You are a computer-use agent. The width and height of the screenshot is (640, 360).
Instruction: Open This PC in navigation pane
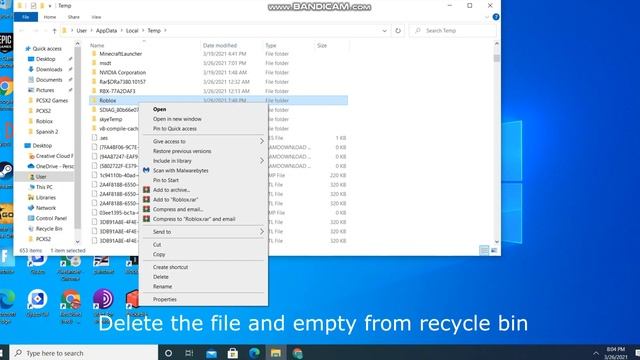[44, 187]
